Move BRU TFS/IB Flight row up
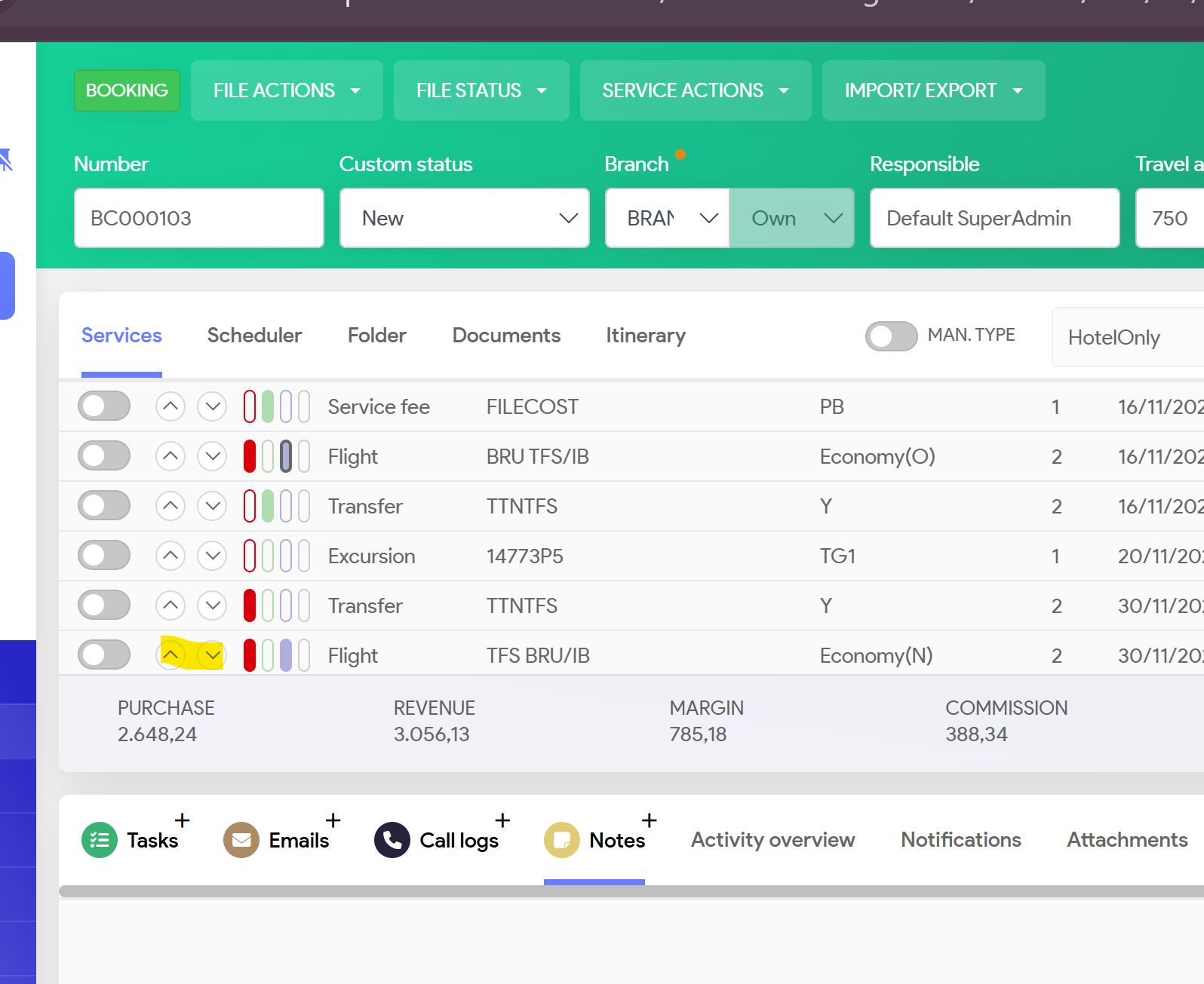The image size is (1204, 984). 170,457
